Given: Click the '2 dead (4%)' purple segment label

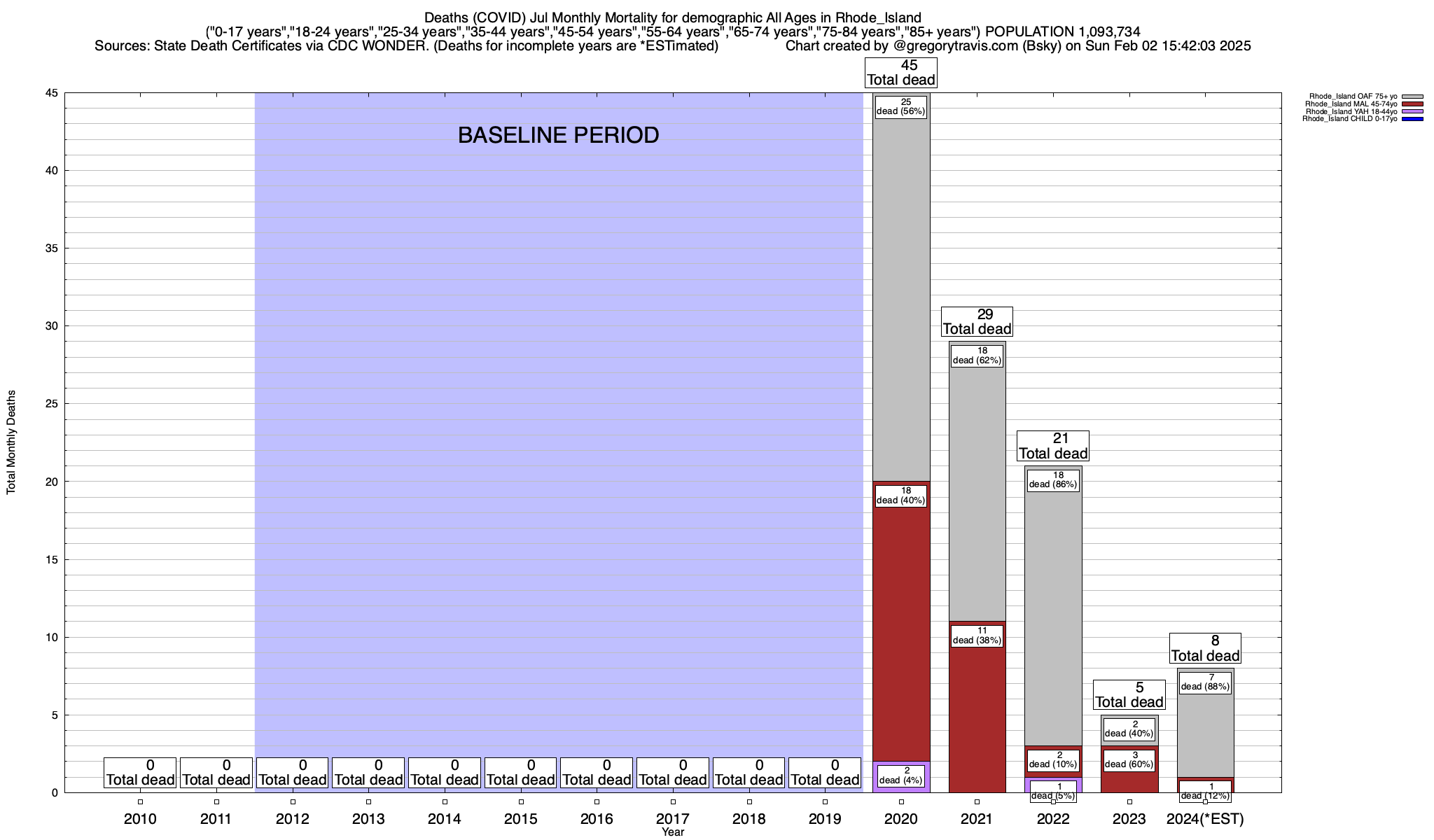Looking at the screenshot, I should click(900, 776).
